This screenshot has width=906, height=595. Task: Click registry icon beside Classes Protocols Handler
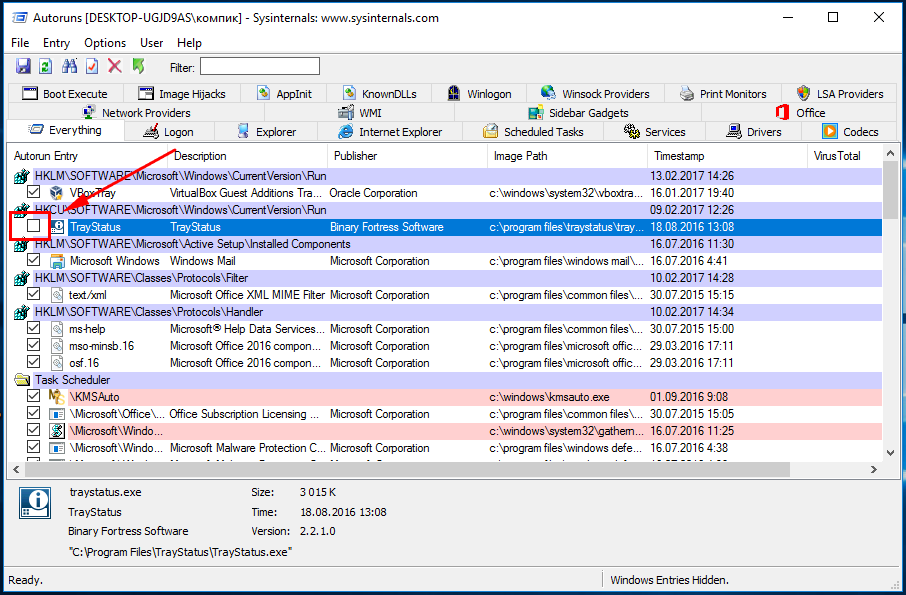click(x=22, y=313)
